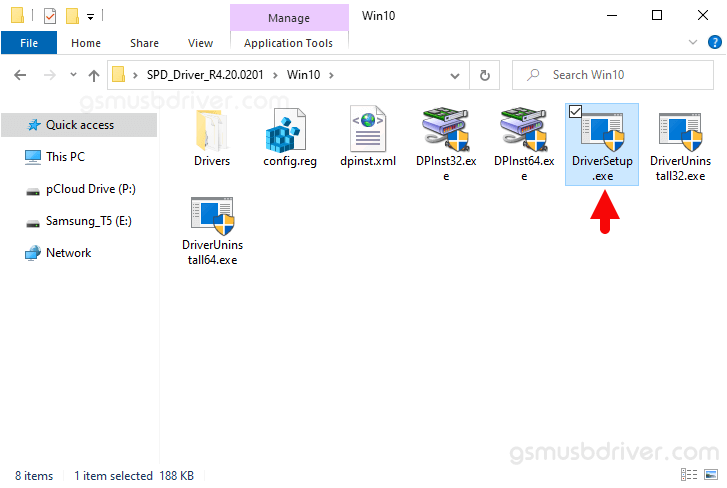Click the dpinst.xml file name label

(368, 161)
